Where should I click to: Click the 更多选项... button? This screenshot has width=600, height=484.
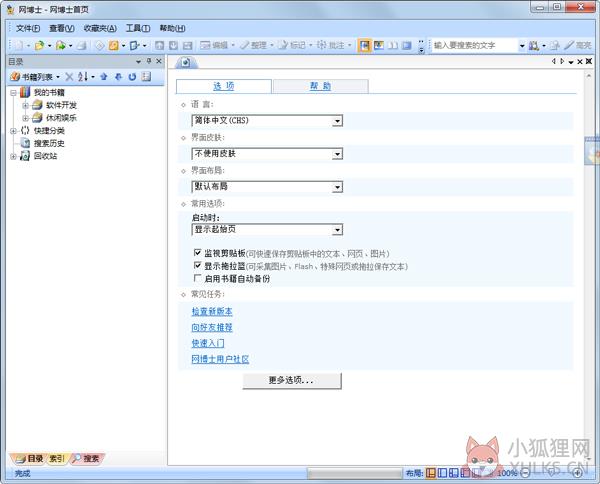[292, 381]
